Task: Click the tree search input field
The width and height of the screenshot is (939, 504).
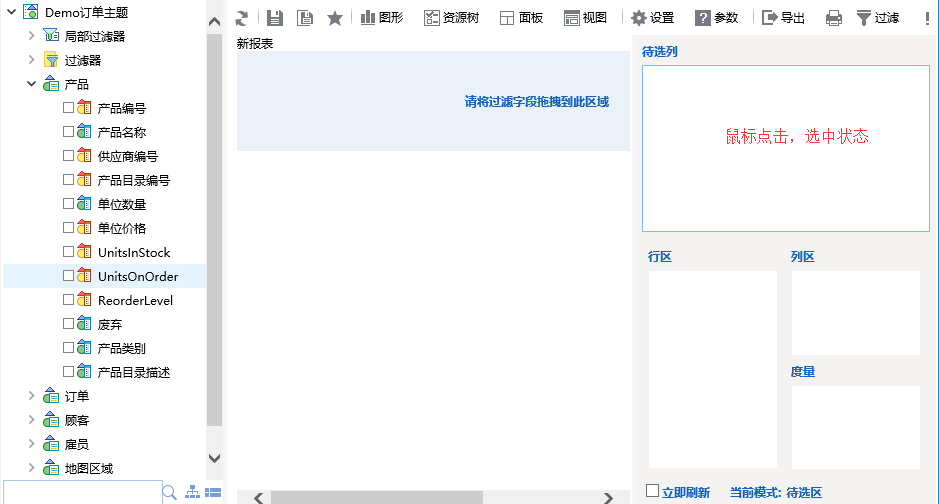Action: tap(83, 492)
